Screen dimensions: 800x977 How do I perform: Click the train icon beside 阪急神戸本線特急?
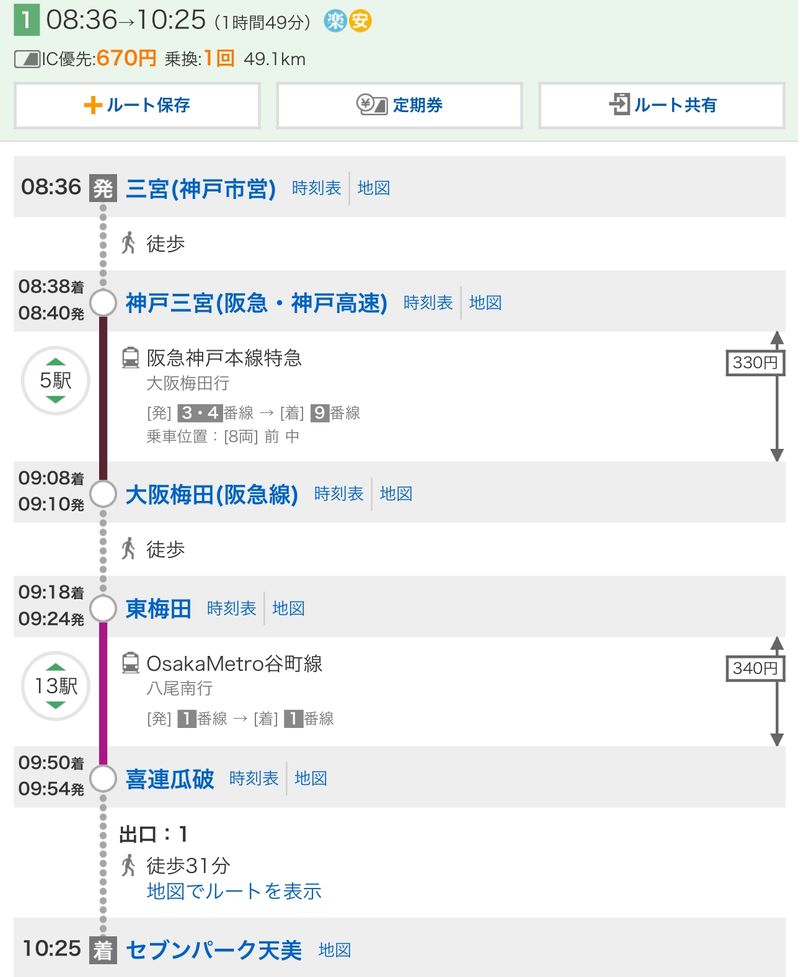(130, 357)
